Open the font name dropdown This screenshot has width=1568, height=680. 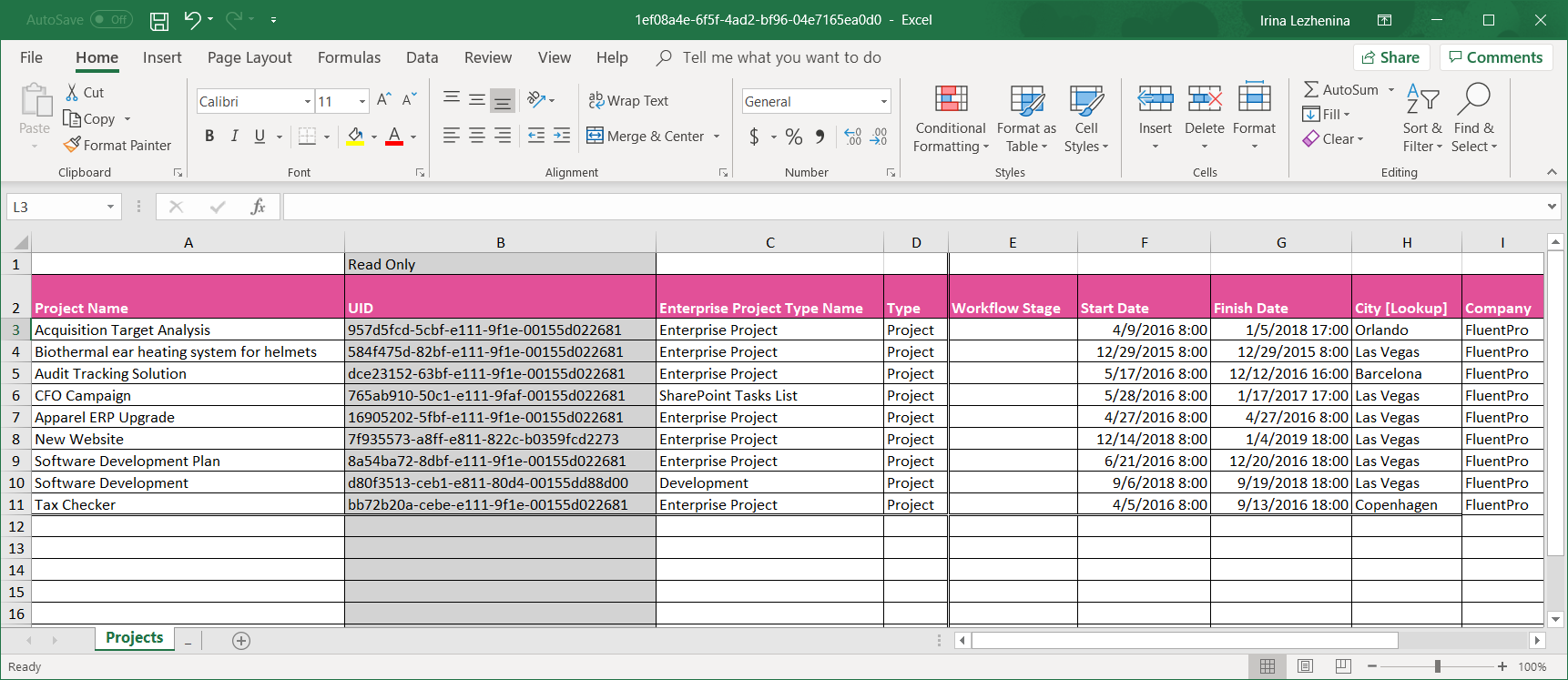click(307, 101)
